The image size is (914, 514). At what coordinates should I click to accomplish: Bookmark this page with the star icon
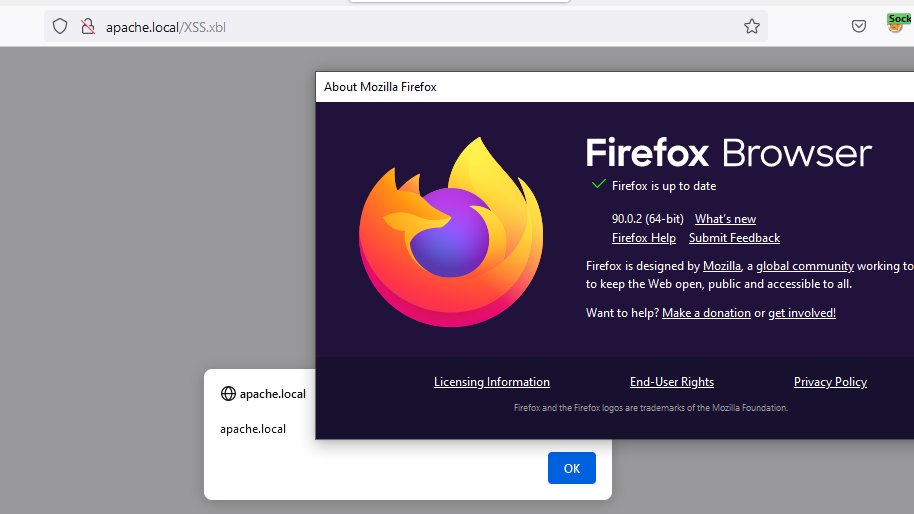click(751, 26)
